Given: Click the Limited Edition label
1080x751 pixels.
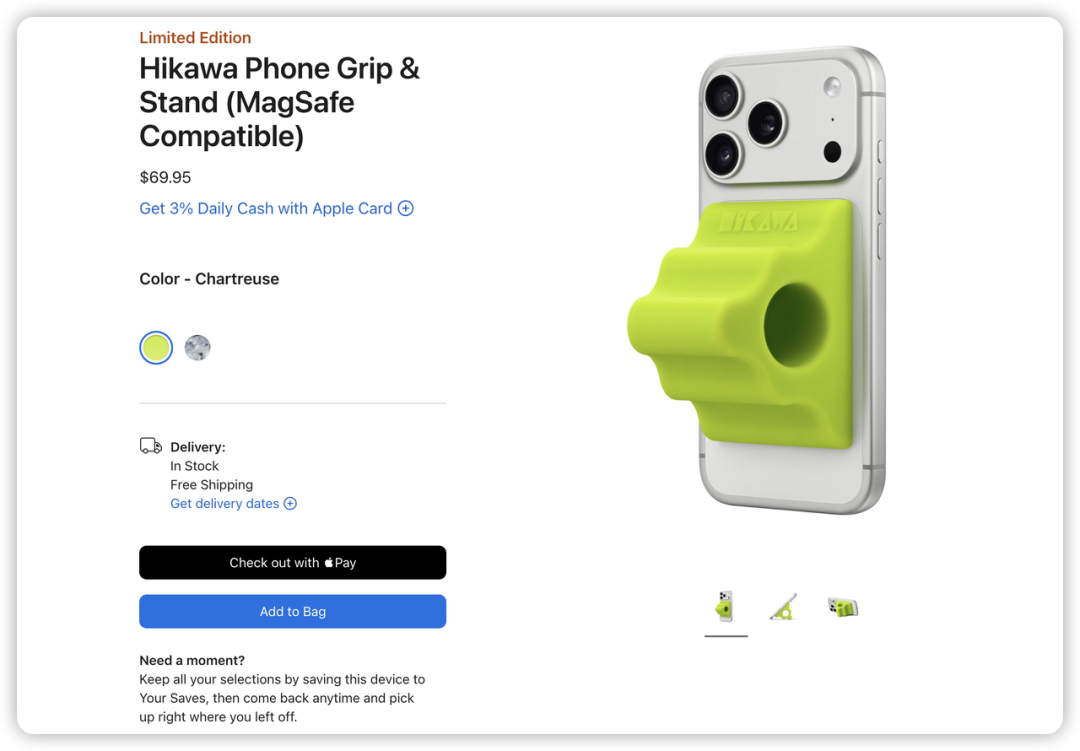Looking at the screenshot, I should point(195,37).
